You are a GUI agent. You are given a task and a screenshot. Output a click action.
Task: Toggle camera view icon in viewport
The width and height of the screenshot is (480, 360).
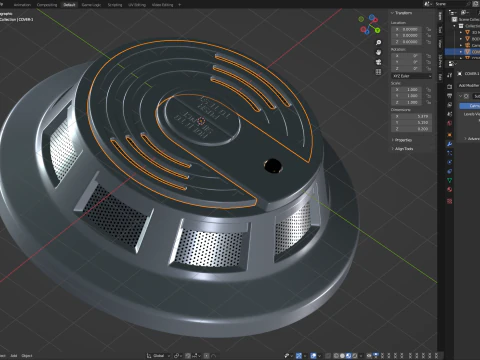378,62
